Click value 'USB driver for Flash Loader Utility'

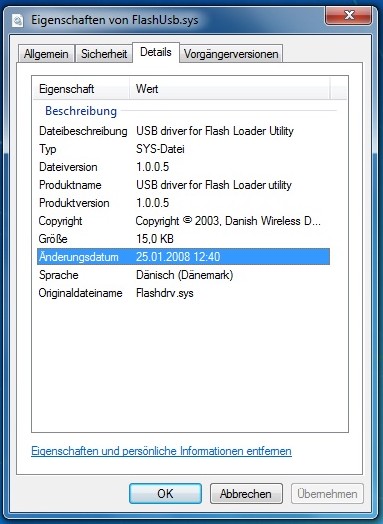[x=215, y=131]
